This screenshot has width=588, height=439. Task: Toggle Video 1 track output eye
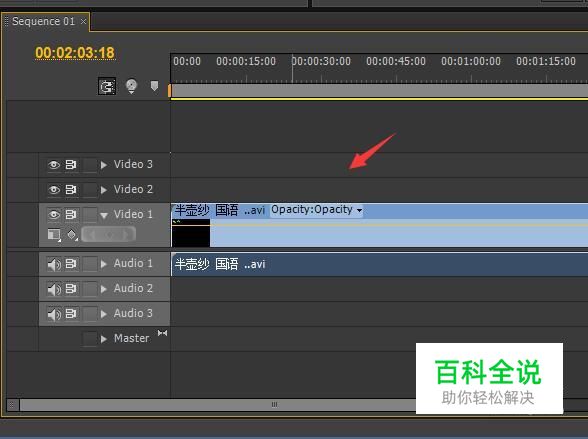click(54, 214)
